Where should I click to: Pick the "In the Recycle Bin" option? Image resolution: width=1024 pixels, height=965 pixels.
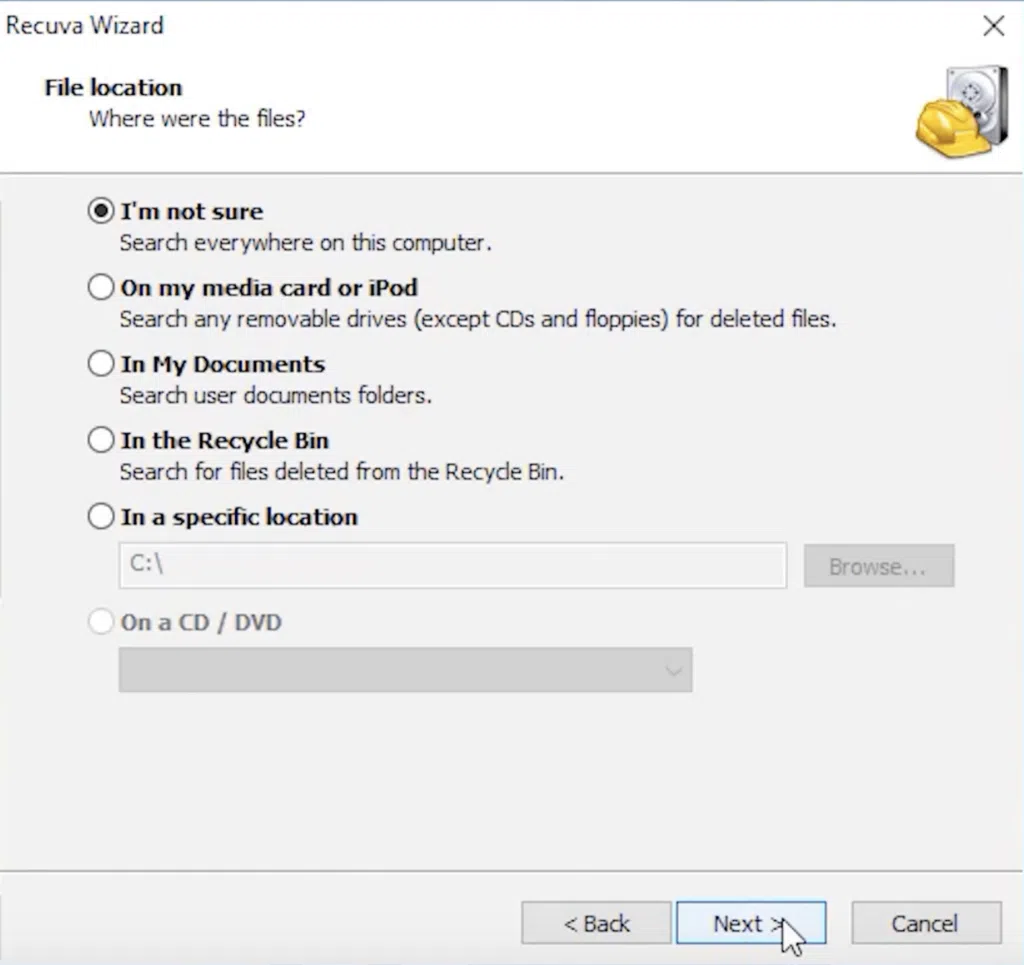[101, 440]
